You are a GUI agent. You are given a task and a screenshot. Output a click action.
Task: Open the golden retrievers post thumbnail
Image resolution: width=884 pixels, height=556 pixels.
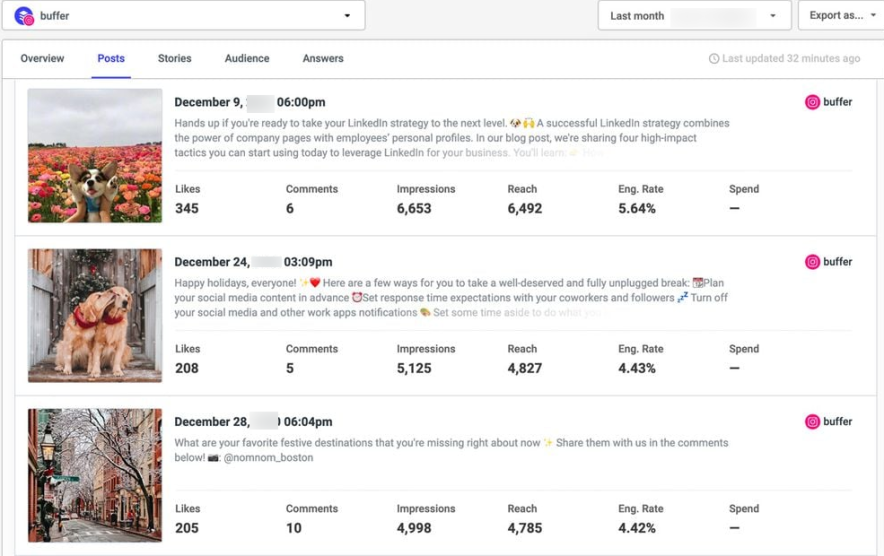tap(95, 316)
